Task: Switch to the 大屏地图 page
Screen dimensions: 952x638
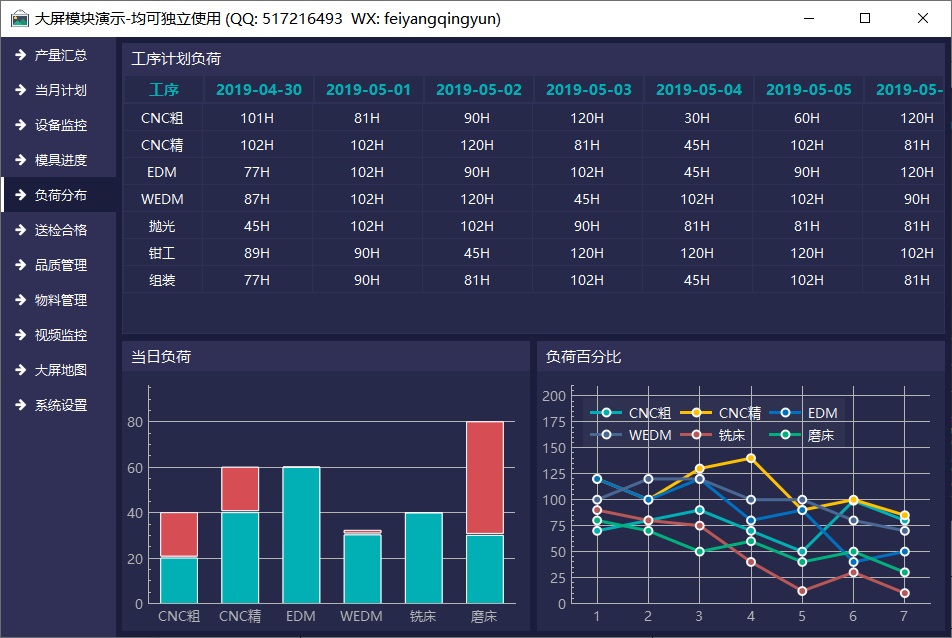Action: (x=60, y=370)
